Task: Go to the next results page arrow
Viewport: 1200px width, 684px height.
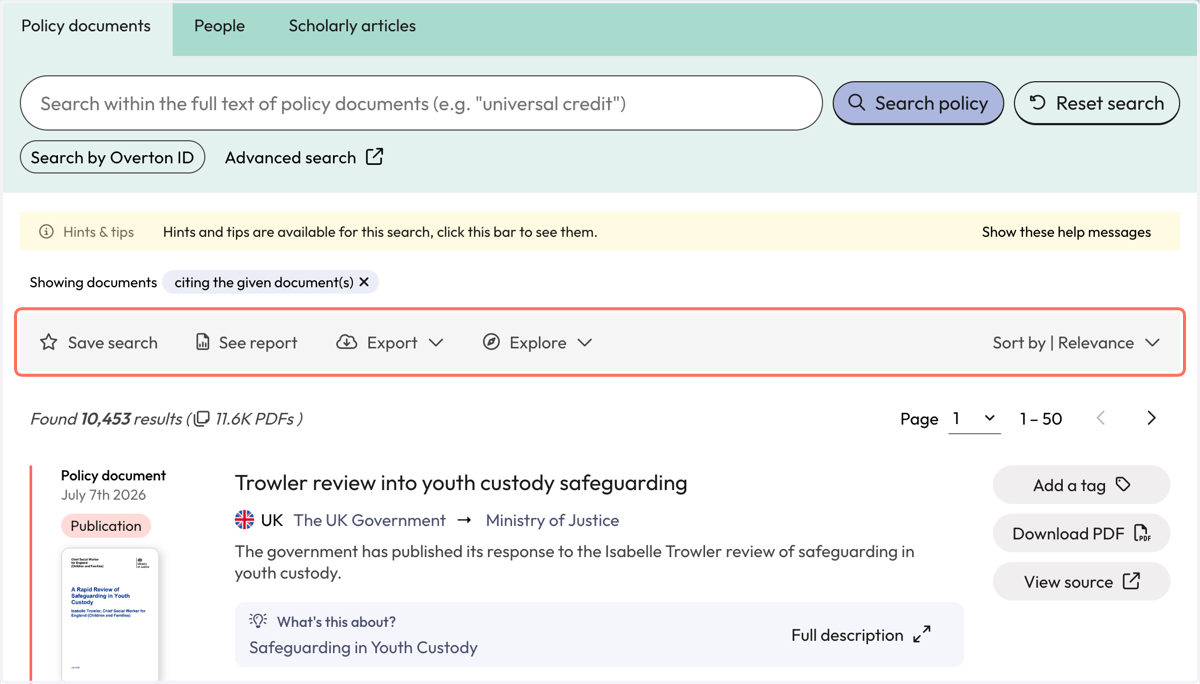Action: [1151, 418]
